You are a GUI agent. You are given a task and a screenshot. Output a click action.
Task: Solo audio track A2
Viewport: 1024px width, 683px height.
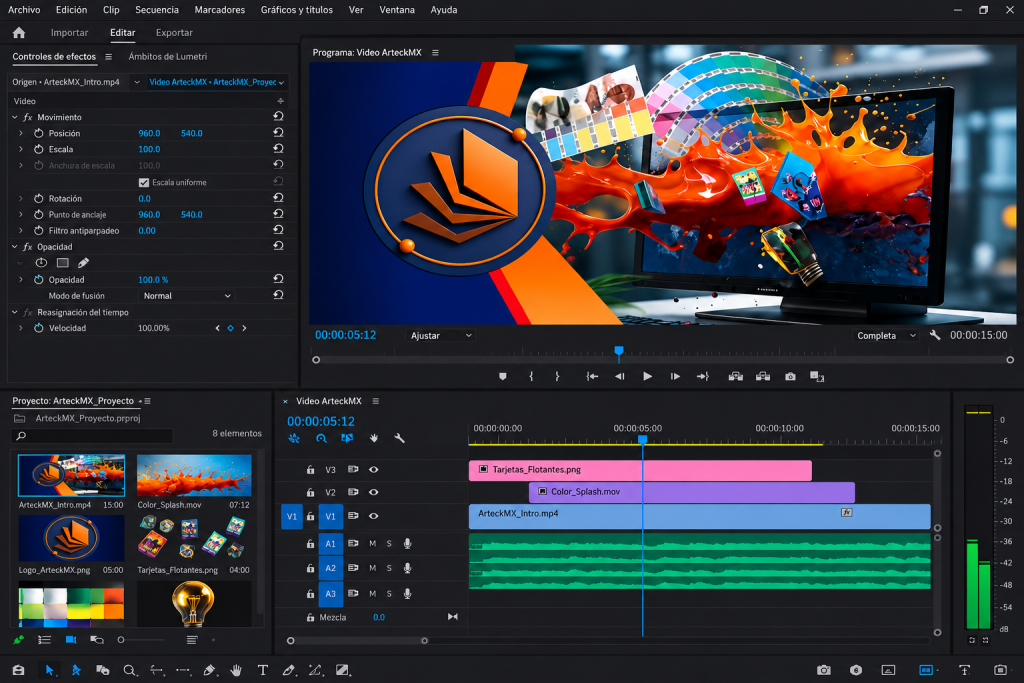click(389, 568)
